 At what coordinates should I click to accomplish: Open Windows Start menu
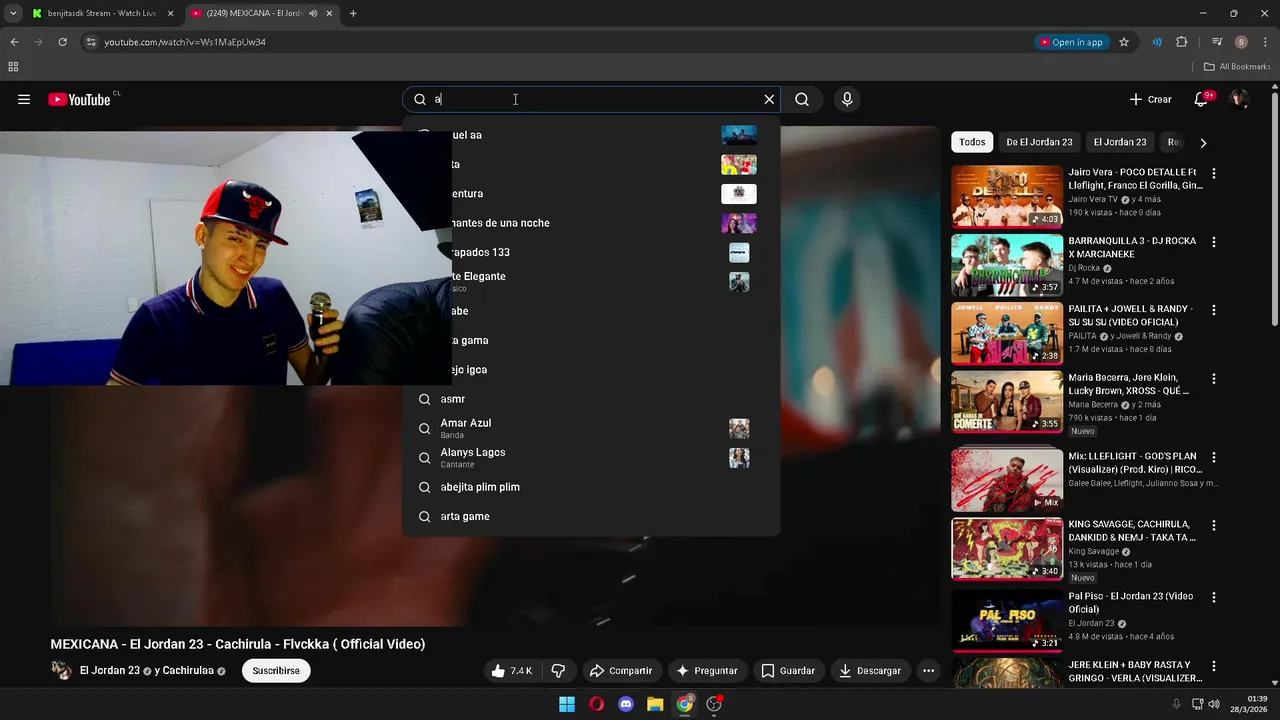567,704
